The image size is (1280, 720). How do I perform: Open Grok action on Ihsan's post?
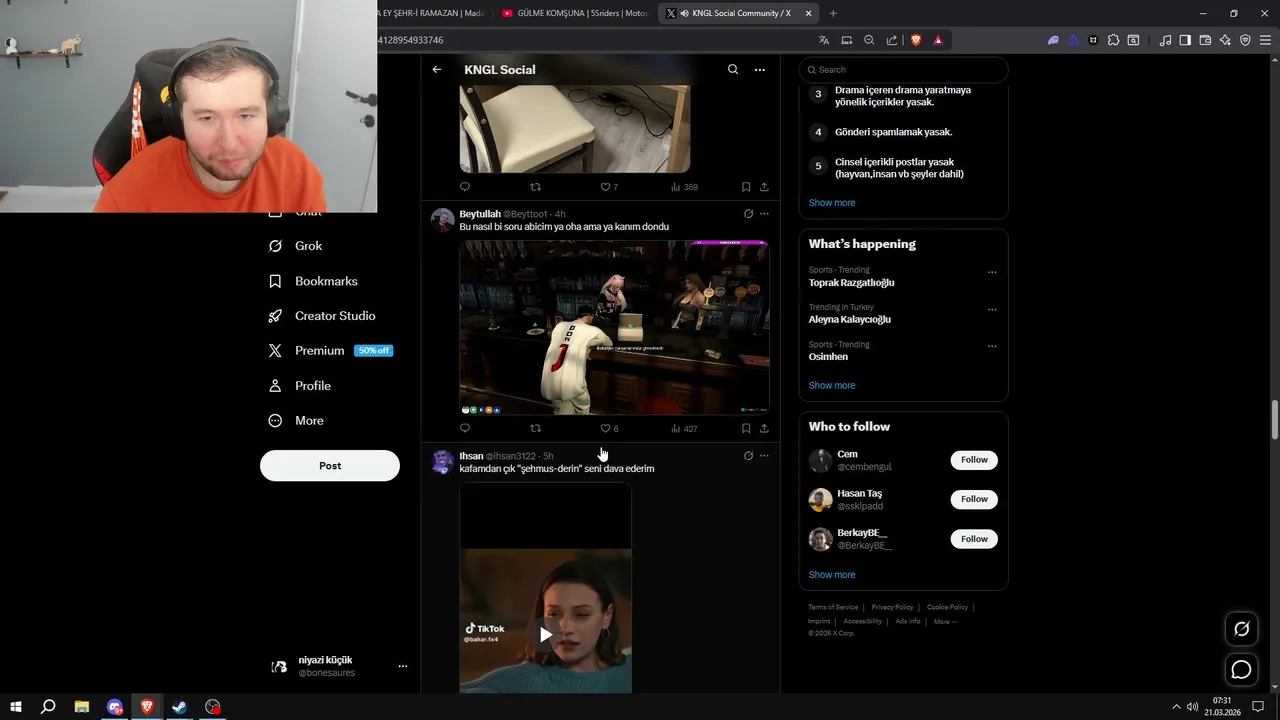click(748, 456)
